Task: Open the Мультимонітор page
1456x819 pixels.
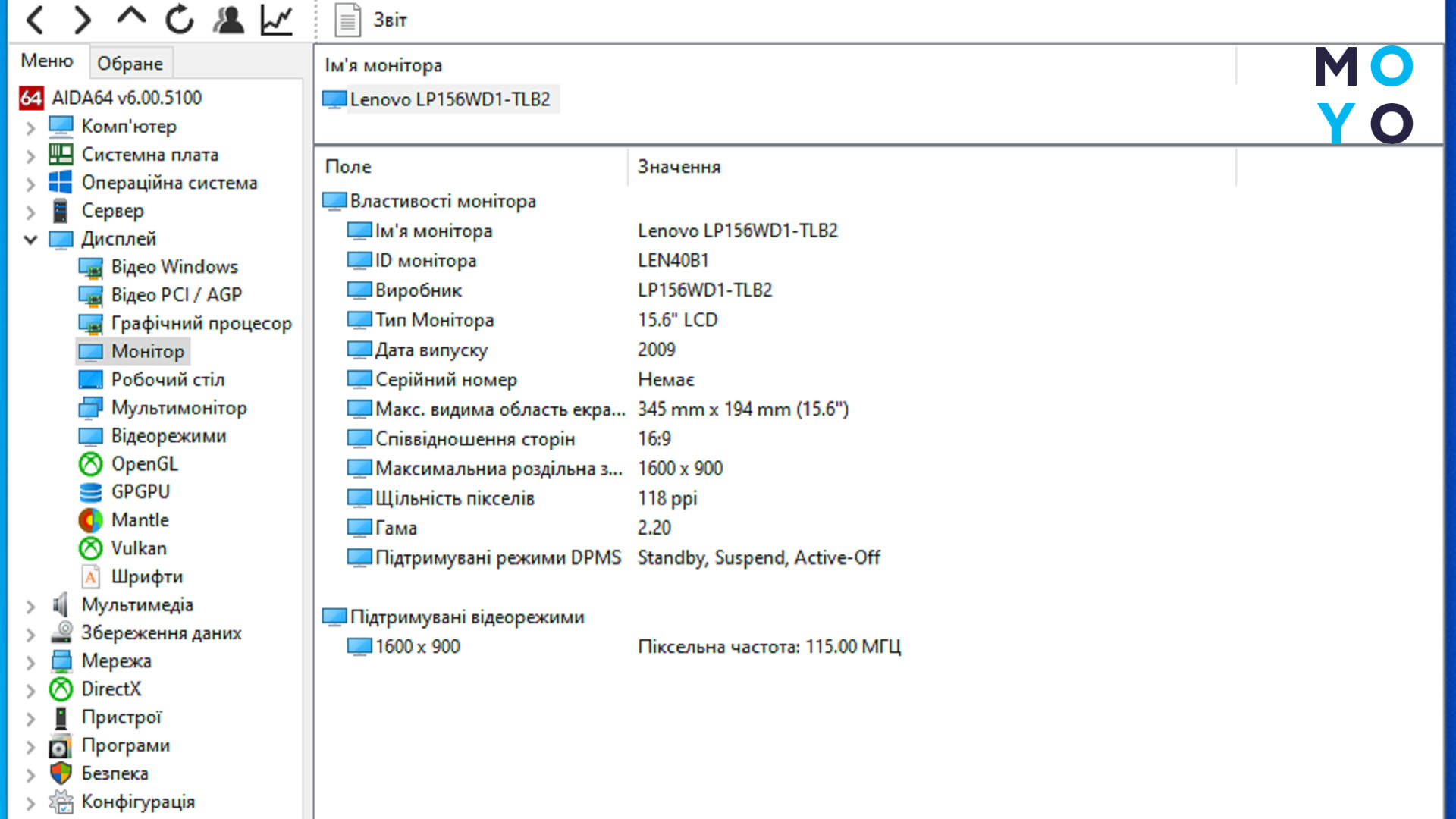Action: pyautogui.click(x=162, y=408)
